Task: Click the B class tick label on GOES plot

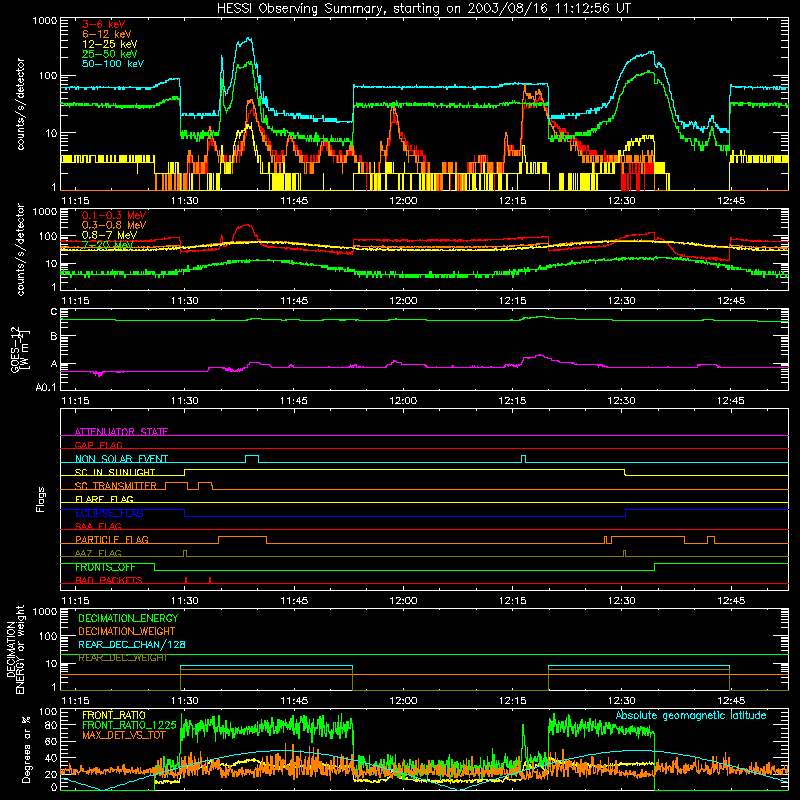Action: tap(54, 336)
